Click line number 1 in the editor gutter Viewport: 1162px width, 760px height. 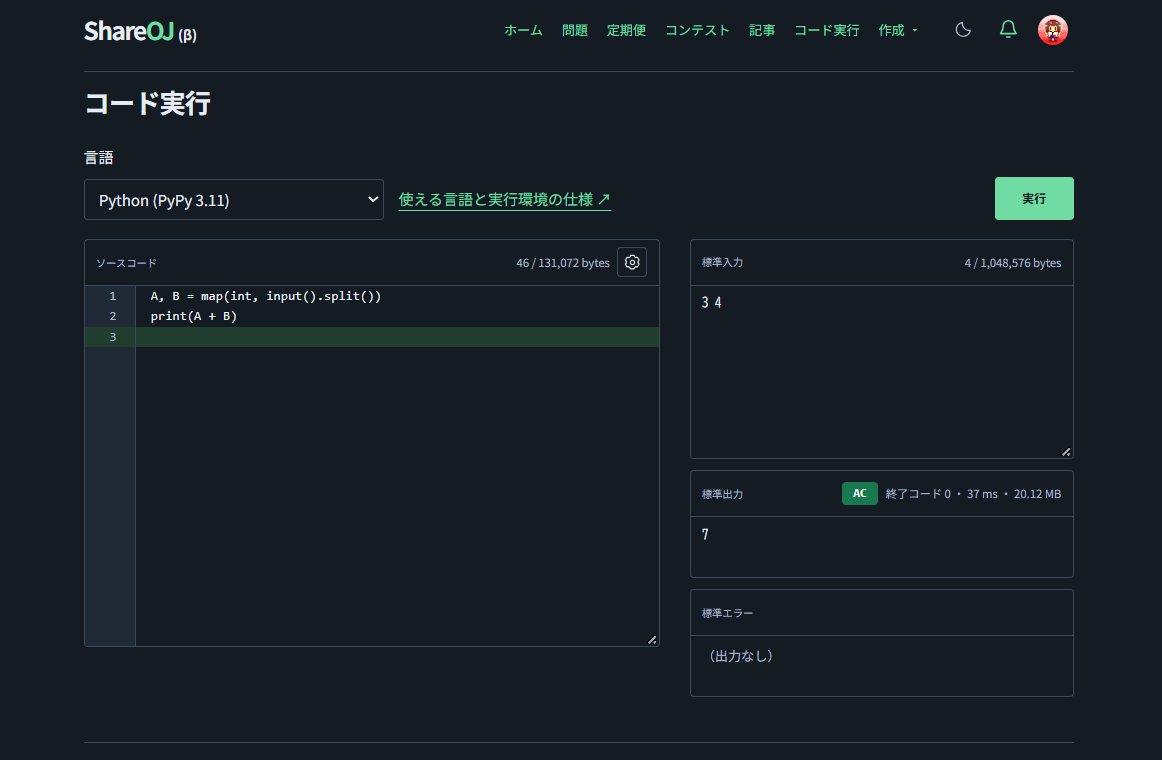(113, 296)
